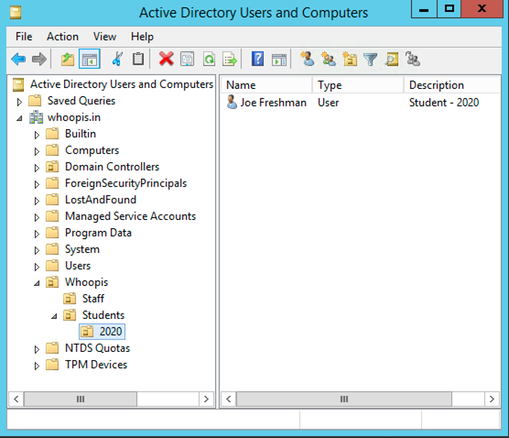Expand the Domain Controllers arrow
The image size is (509, 438).
(37, 168)
